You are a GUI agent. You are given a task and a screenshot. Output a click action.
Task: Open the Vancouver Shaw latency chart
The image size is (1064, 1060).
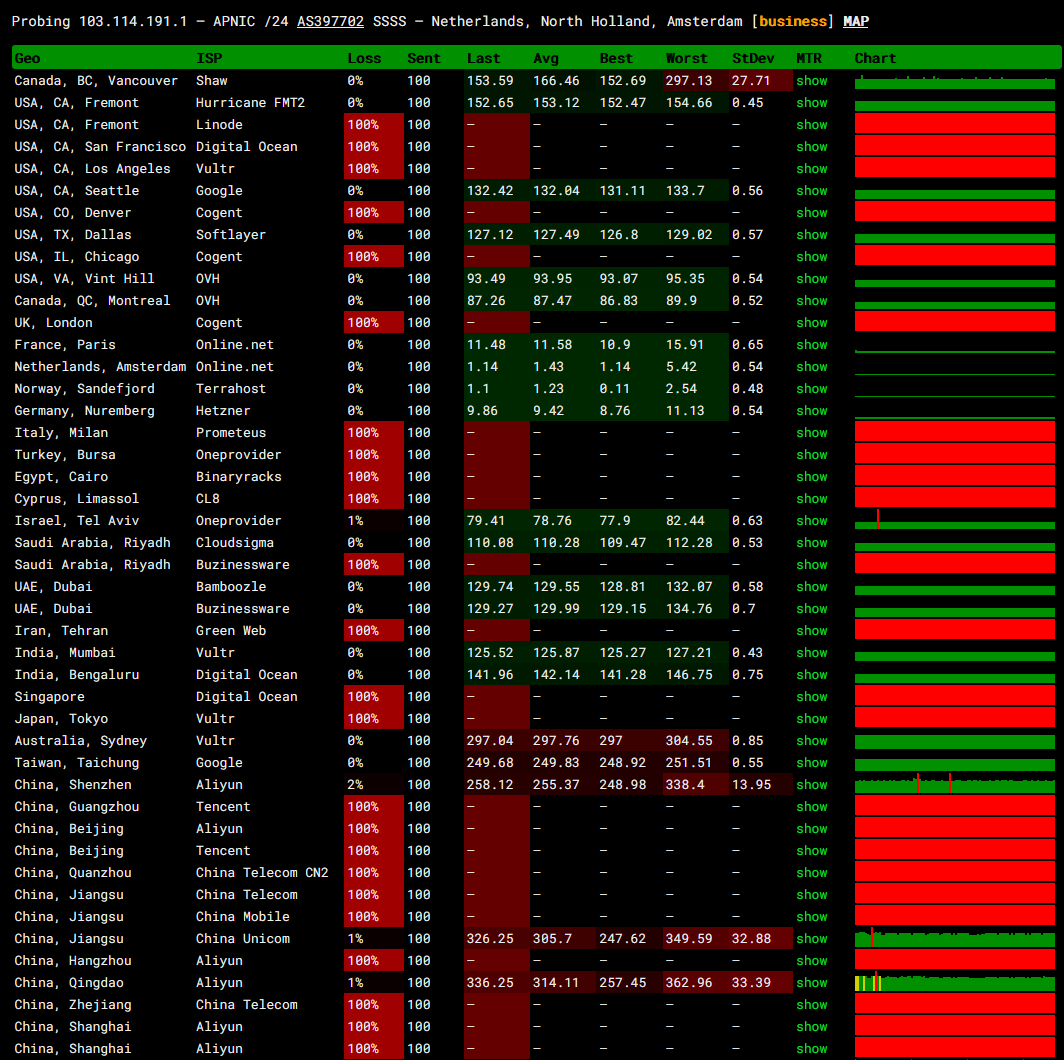[x=955, y=81]
